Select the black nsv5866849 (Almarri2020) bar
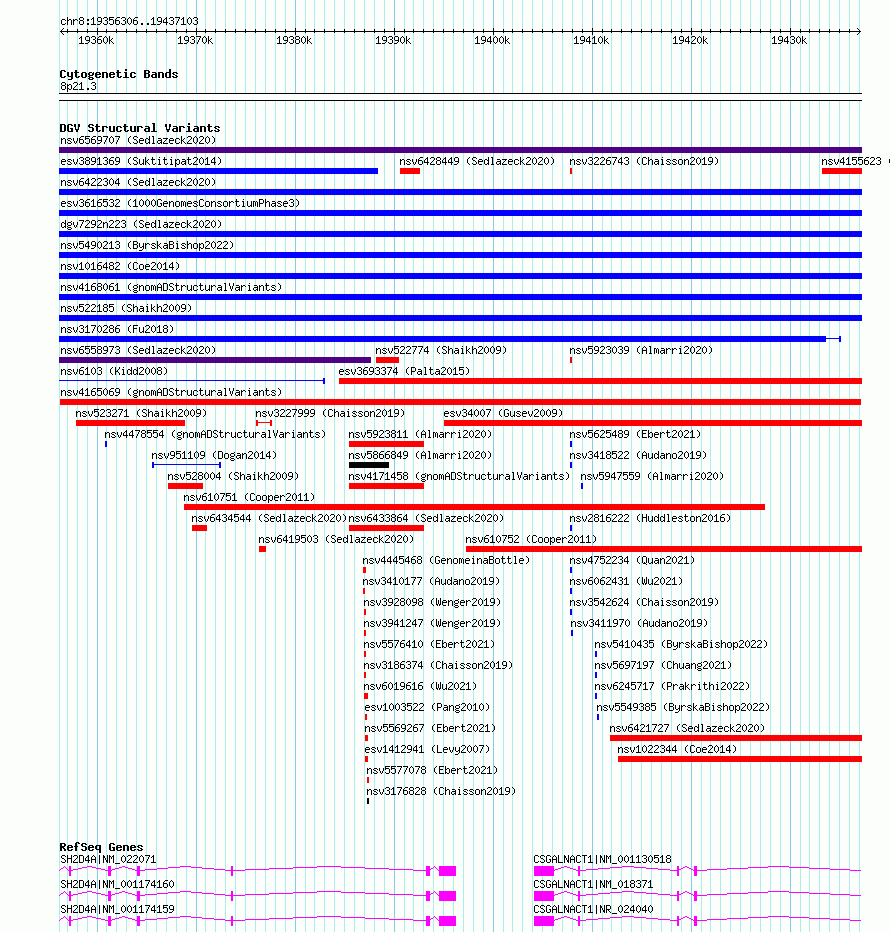890x932 pixels. (369, 465)
